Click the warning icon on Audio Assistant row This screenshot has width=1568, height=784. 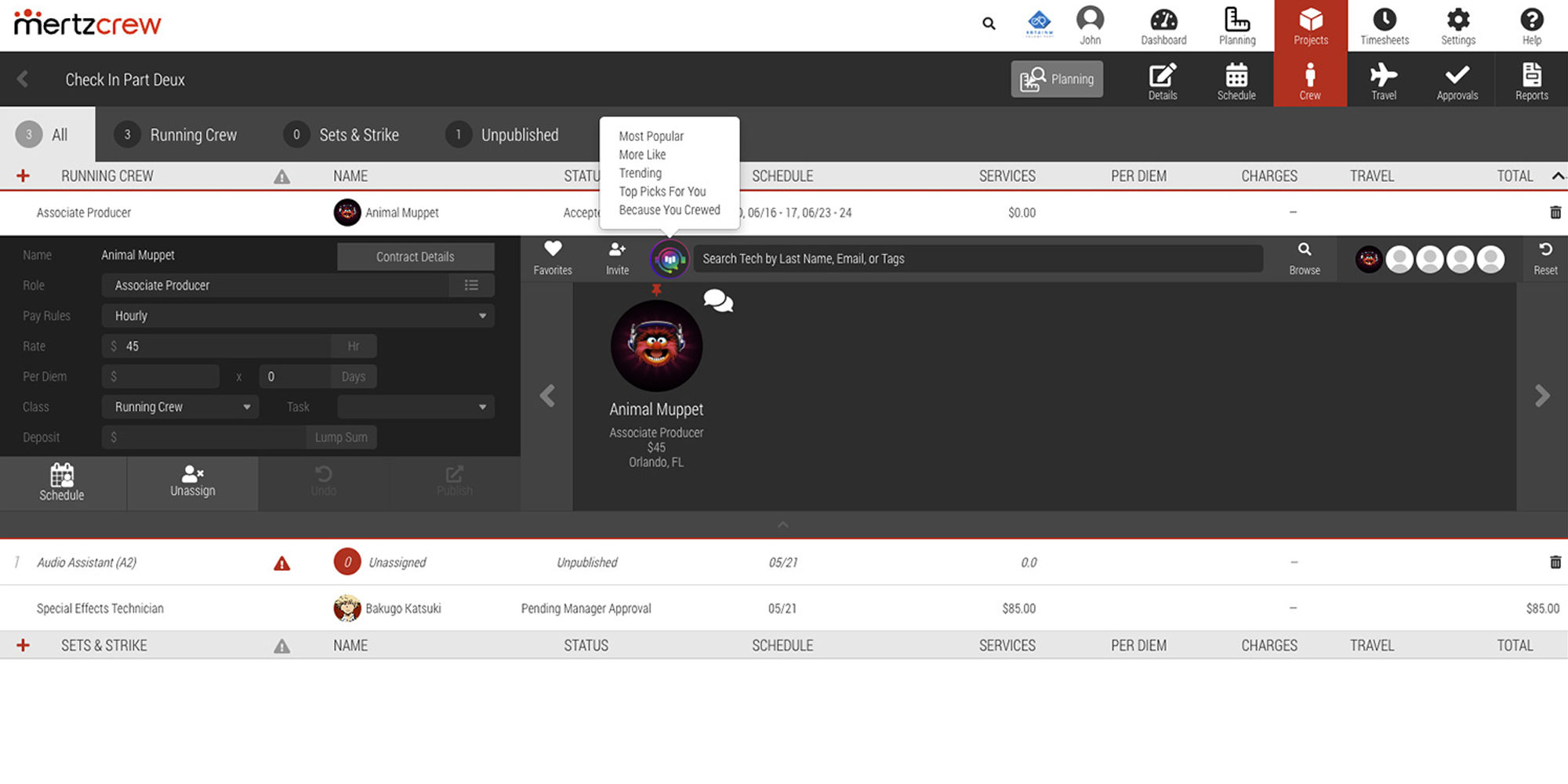281,563
